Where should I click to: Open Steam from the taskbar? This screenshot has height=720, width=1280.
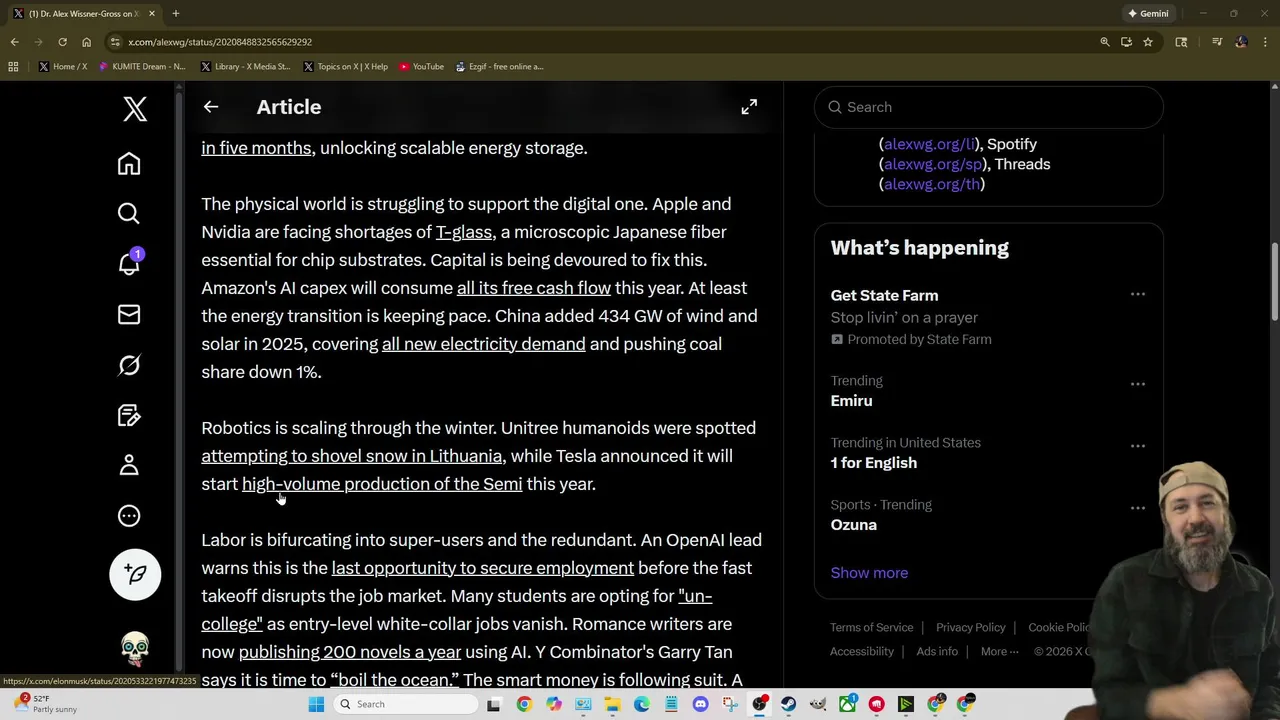tap(789, 704)
